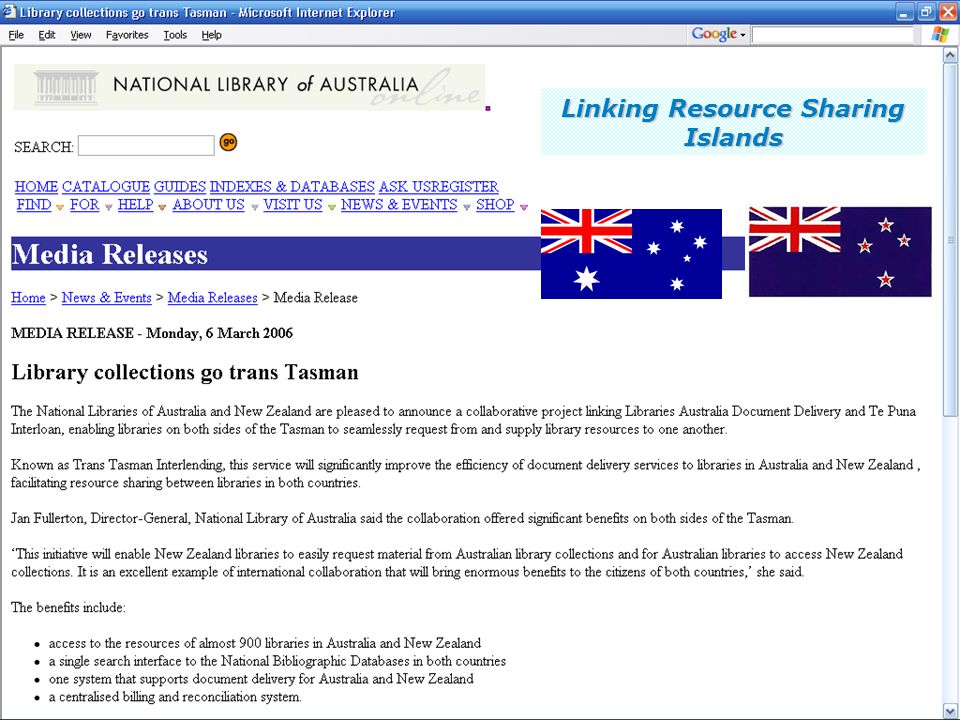Click 'The benefits include:' text
This screenshot has width=960, height=720.
(68, 607)
